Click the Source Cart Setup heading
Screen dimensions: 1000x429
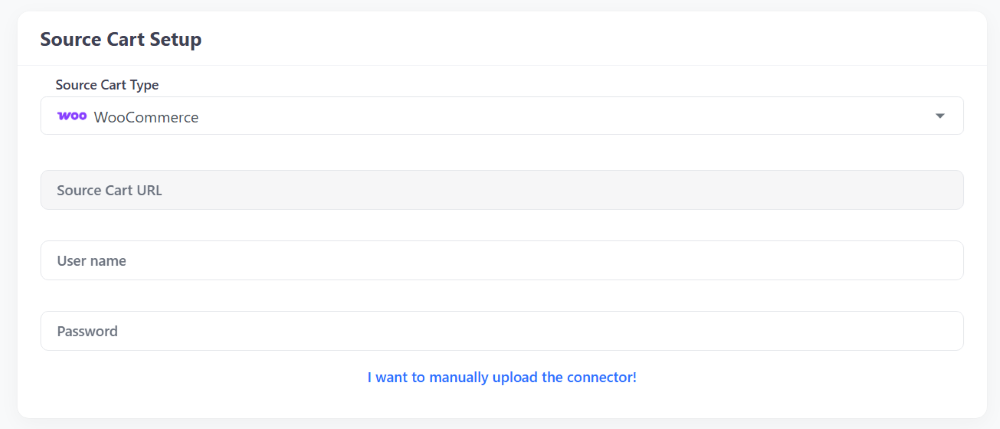121,40
